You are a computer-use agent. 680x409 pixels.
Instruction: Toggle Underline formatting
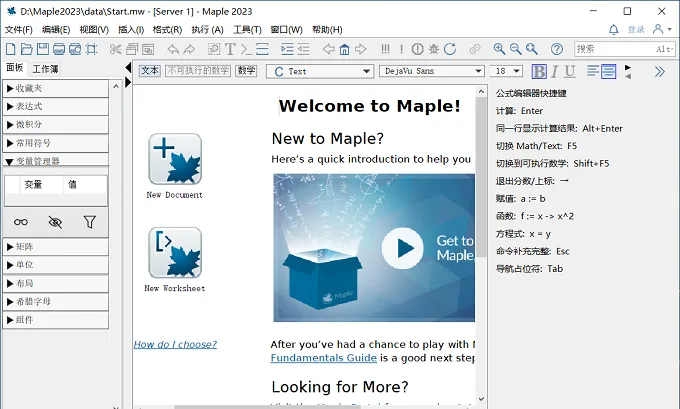[x=570, y=71]
